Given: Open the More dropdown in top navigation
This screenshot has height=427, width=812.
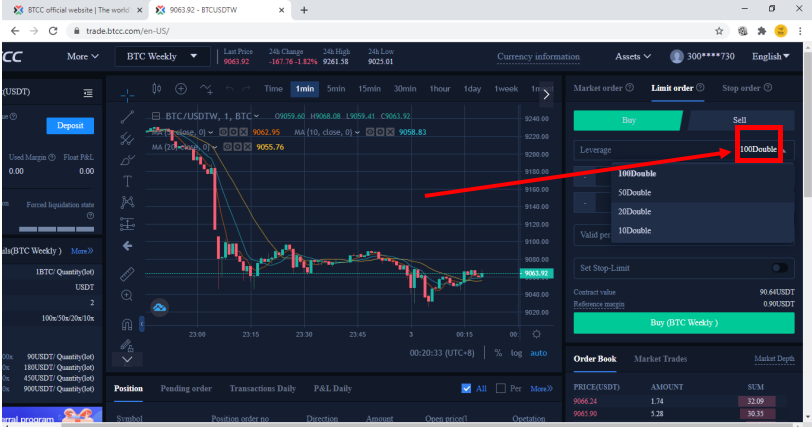Looking at the screenshot, I should [x=82, y=56].
